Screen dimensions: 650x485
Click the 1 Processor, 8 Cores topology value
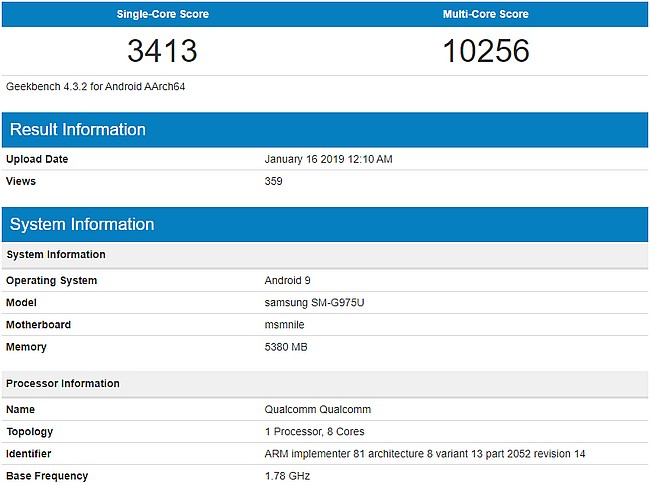315,432
